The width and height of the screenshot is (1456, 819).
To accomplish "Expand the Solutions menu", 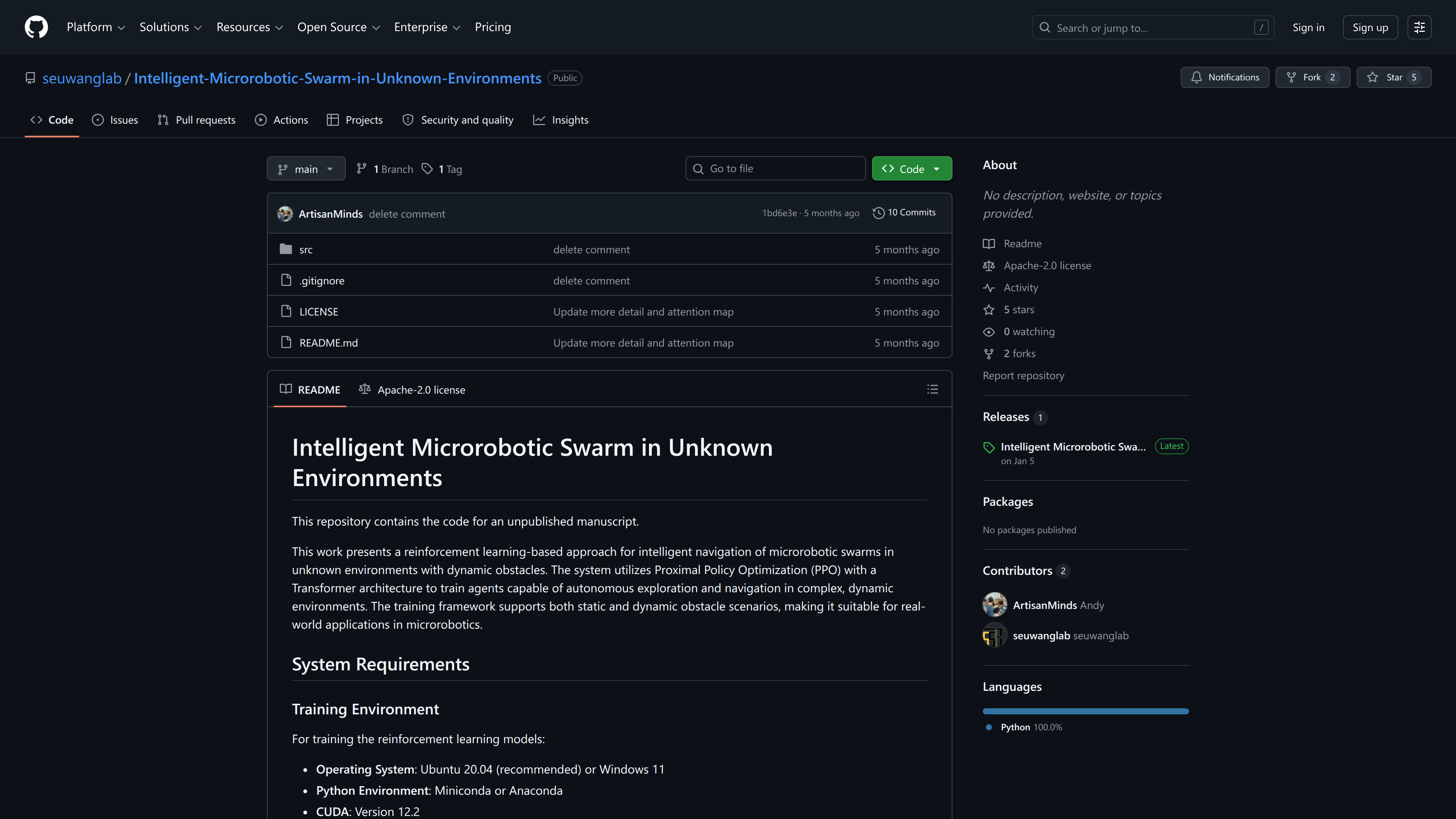I will [170, 27].
